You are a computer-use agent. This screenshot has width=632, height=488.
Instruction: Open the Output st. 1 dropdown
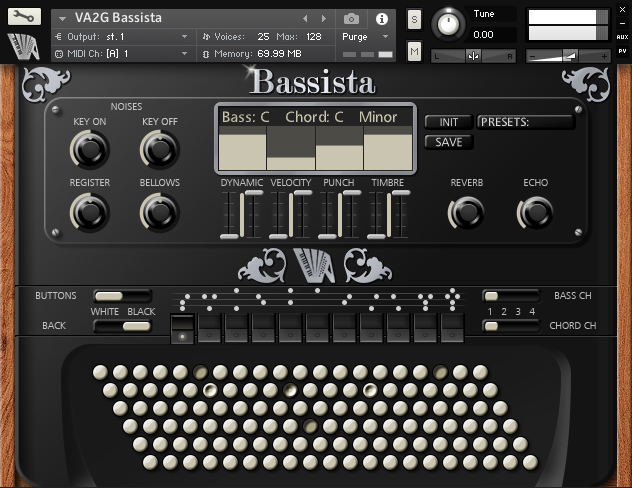click(120, 36)
